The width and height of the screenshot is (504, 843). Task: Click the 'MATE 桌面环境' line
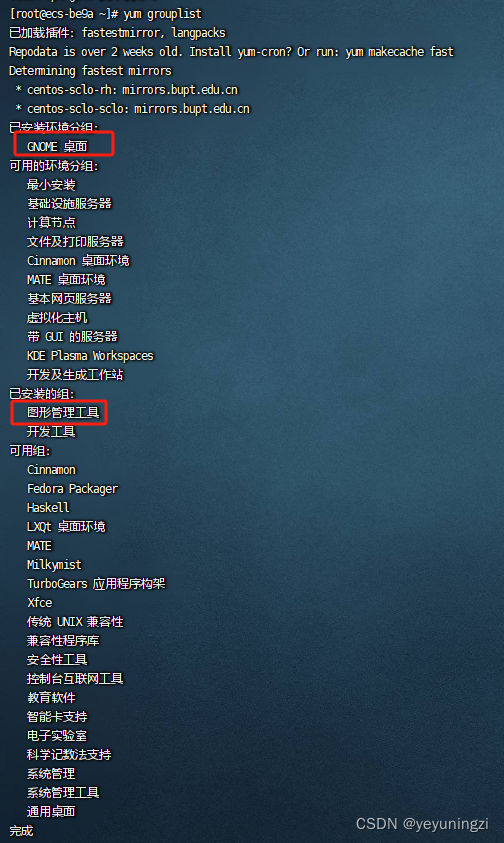pos(66,280)
